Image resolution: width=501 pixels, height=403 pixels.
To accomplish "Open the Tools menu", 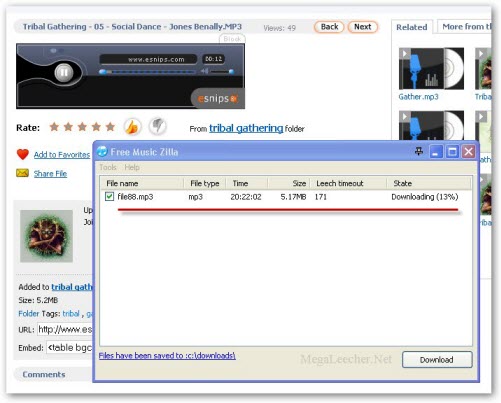I will [108, 167].
